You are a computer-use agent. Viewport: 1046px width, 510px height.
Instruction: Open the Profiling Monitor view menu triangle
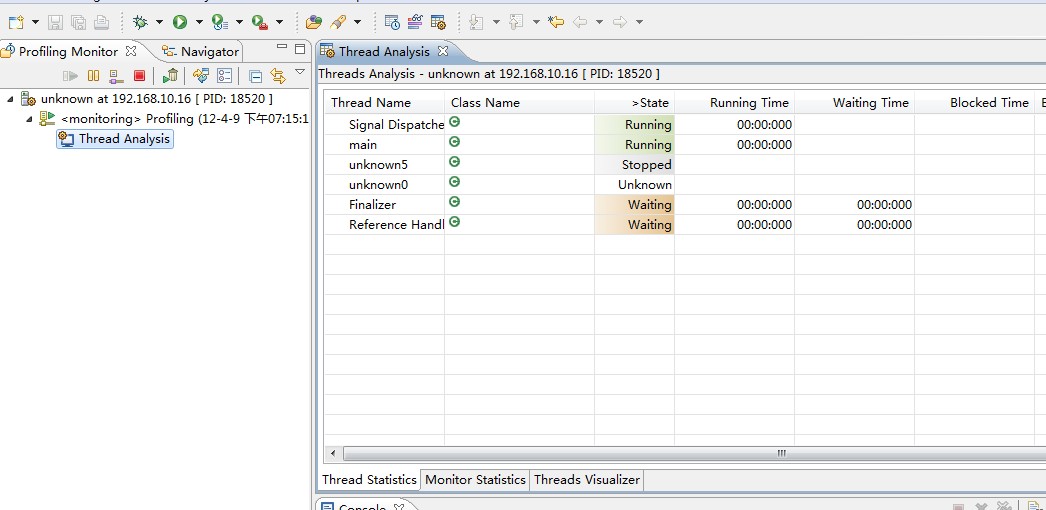pos(300,72)
